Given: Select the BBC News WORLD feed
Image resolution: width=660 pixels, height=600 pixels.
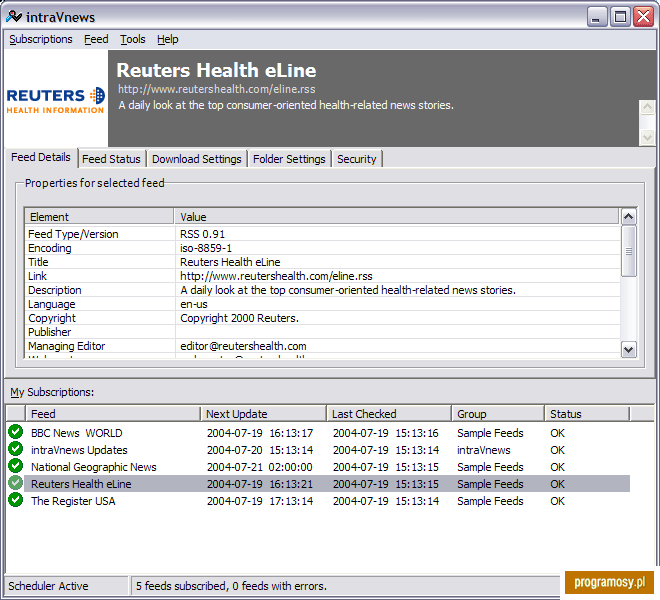Looking at the screenshot, I should 77,433.
